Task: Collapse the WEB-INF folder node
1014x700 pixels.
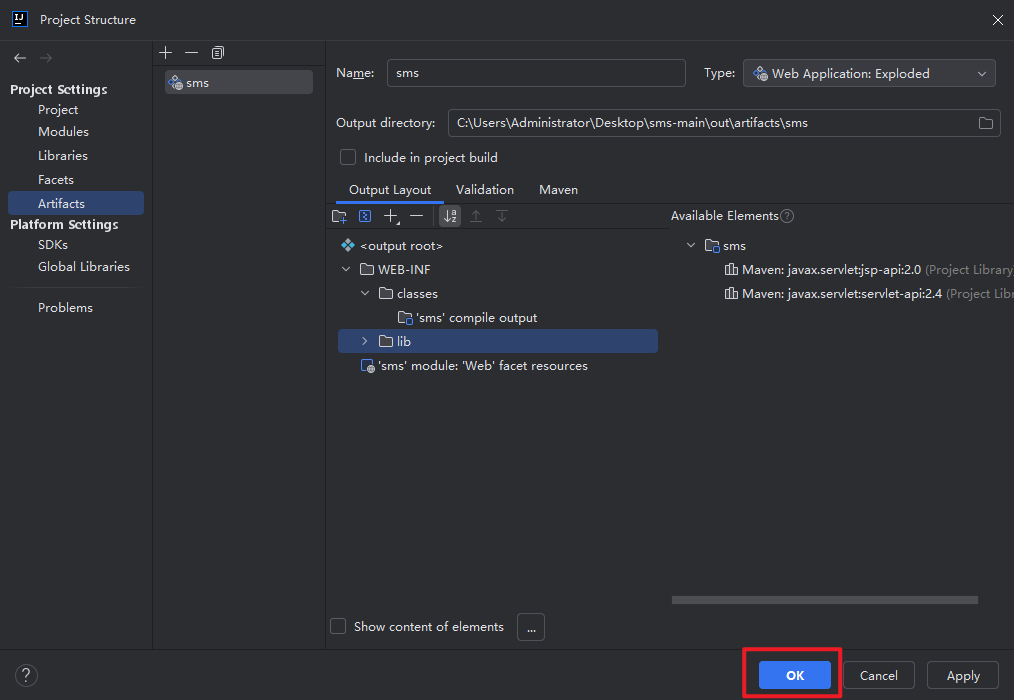Action: 347,269
